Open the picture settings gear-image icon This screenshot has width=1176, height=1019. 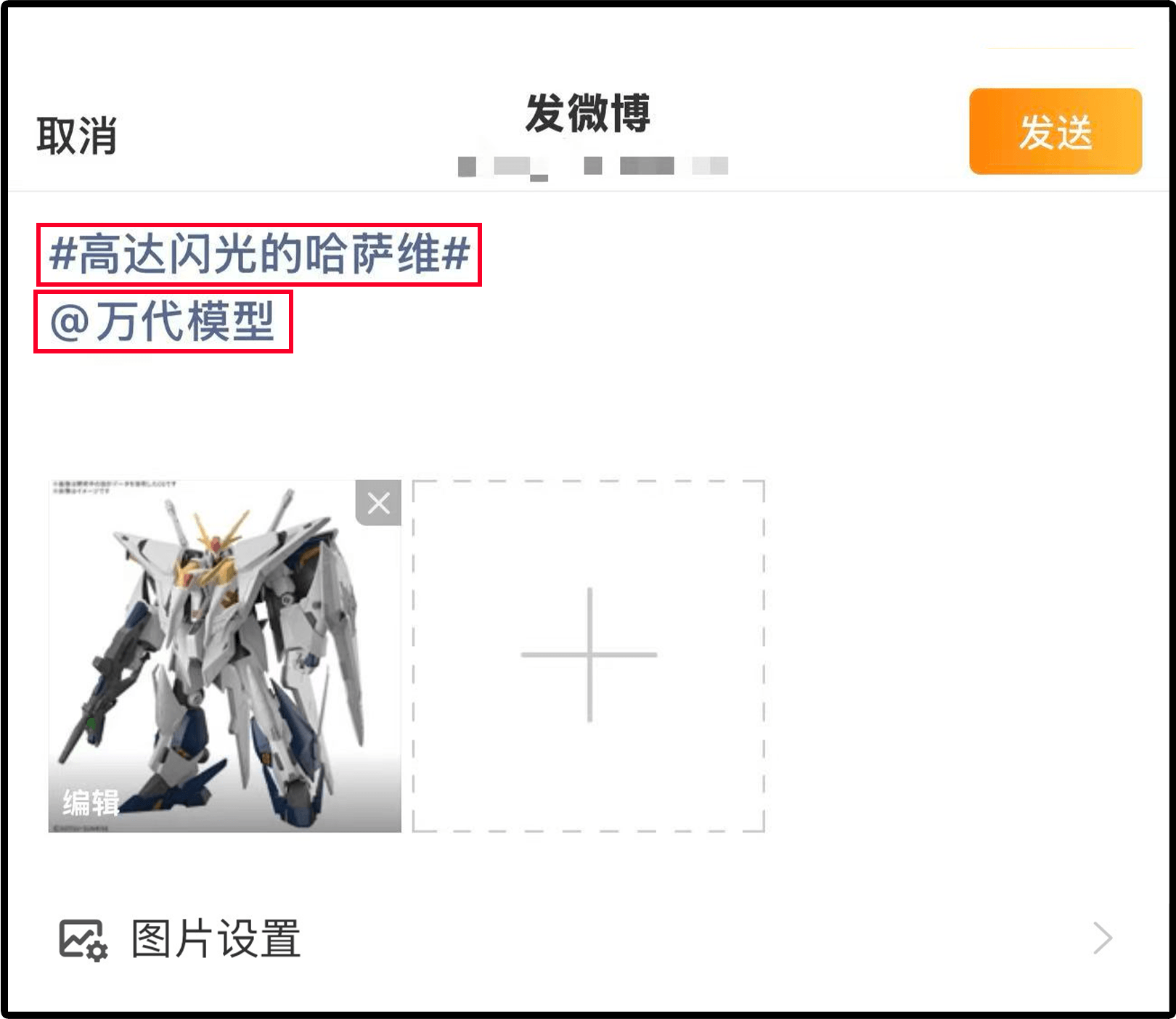(x=83, y=939)
